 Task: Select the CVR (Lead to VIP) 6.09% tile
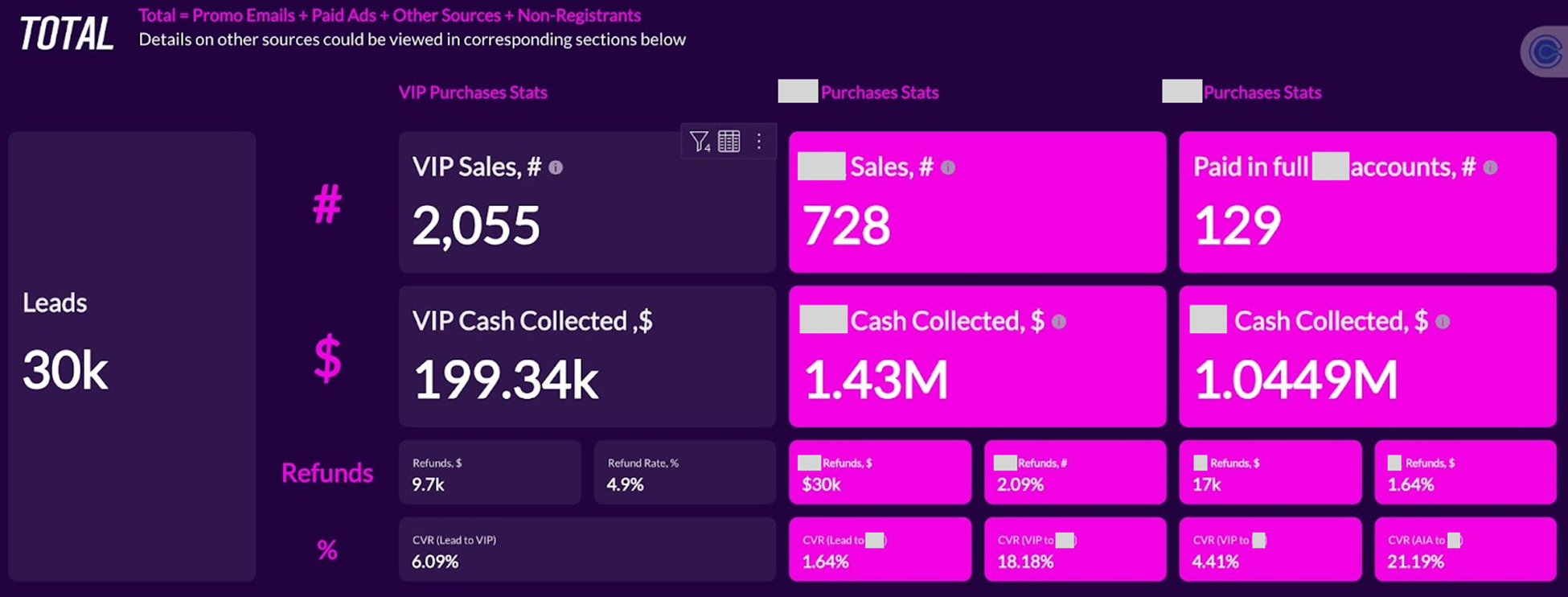(587, 550)
